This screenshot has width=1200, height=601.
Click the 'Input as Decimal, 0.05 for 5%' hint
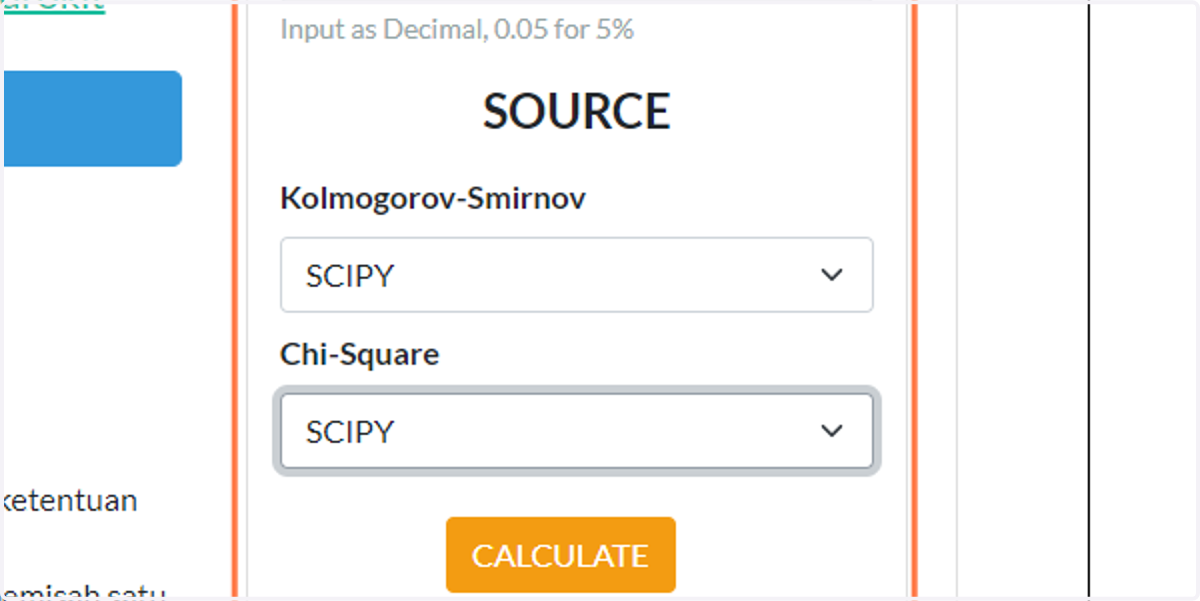[457, 29]
